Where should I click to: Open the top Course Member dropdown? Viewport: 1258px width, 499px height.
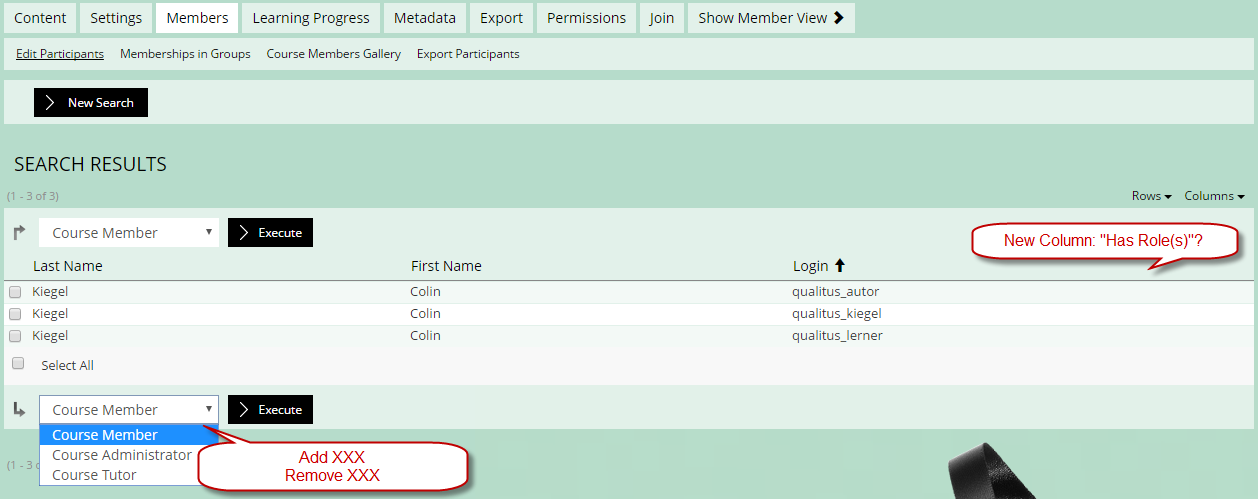pos(129,233)
